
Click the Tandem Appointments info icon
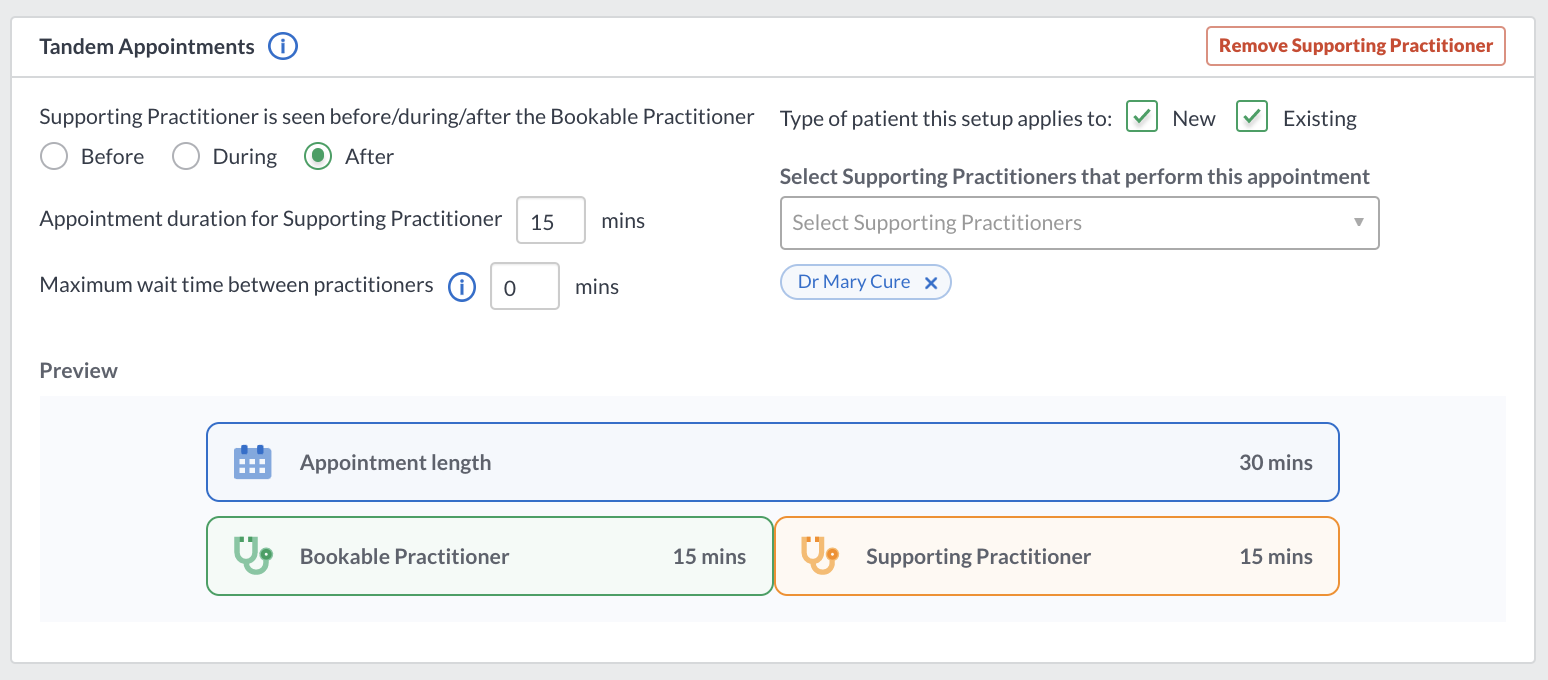tap(284, 46)
